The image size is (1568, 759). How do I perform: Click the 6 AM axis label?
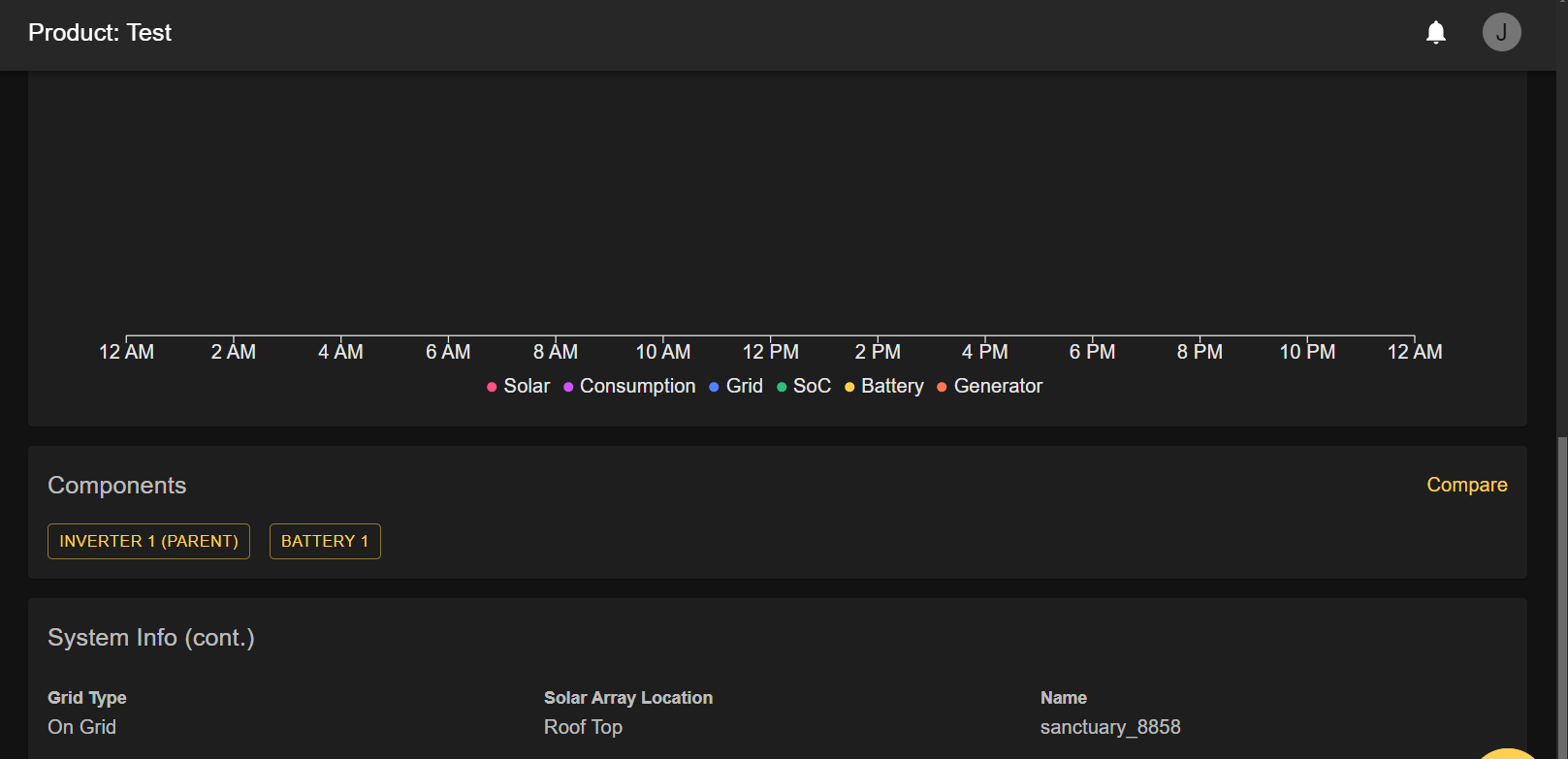(x=448, y=352)
